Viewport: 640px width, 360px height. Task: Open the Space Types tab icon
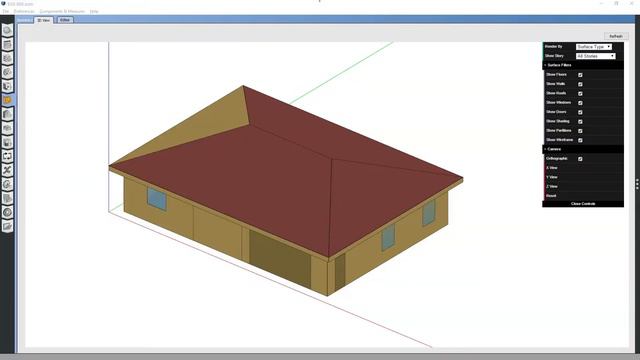coord(7,86)
